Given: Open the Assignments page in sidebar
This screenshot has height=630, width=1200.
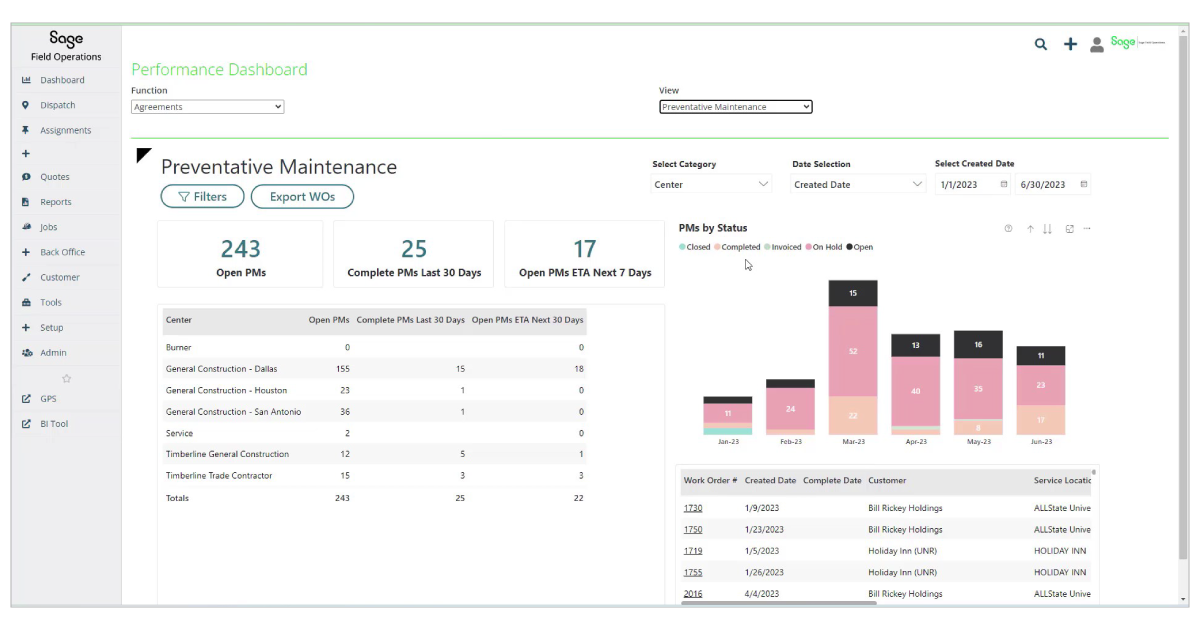Looking at the screenshot, I should click(x=65, y=130).
